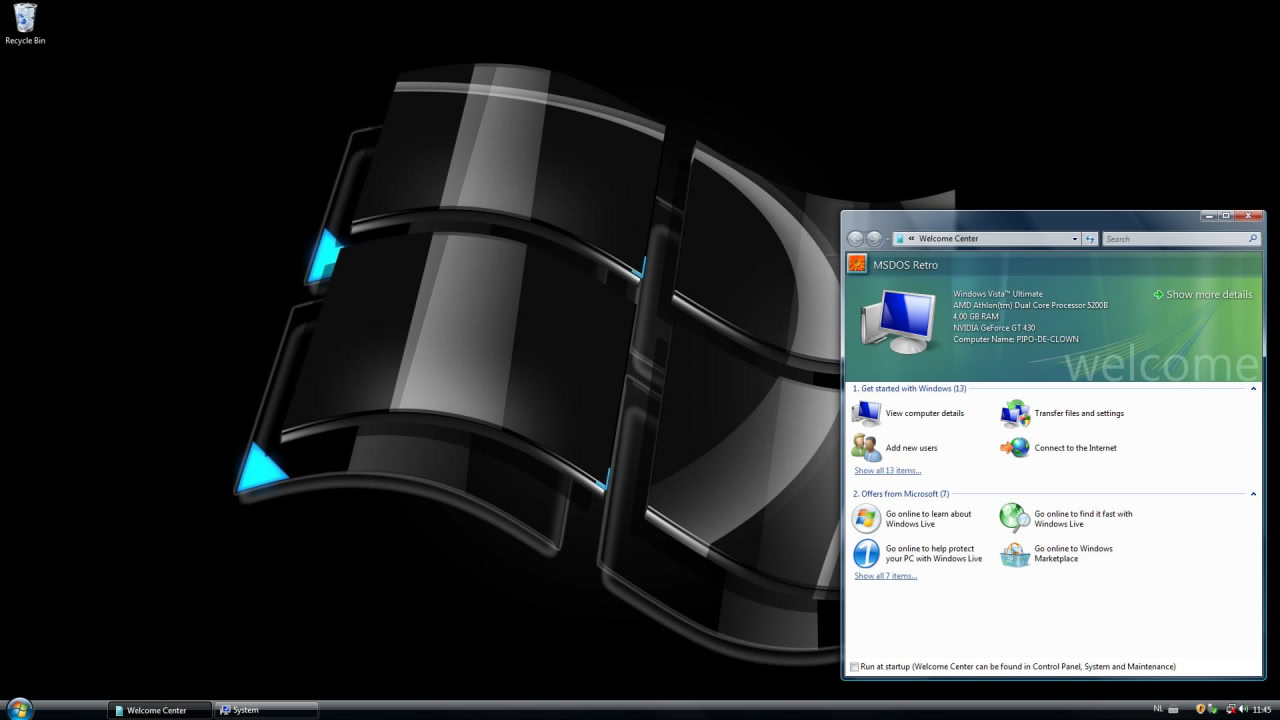
Task: Click the AMD Athlon Dual Core Processor text
Action: [1030, 305]
